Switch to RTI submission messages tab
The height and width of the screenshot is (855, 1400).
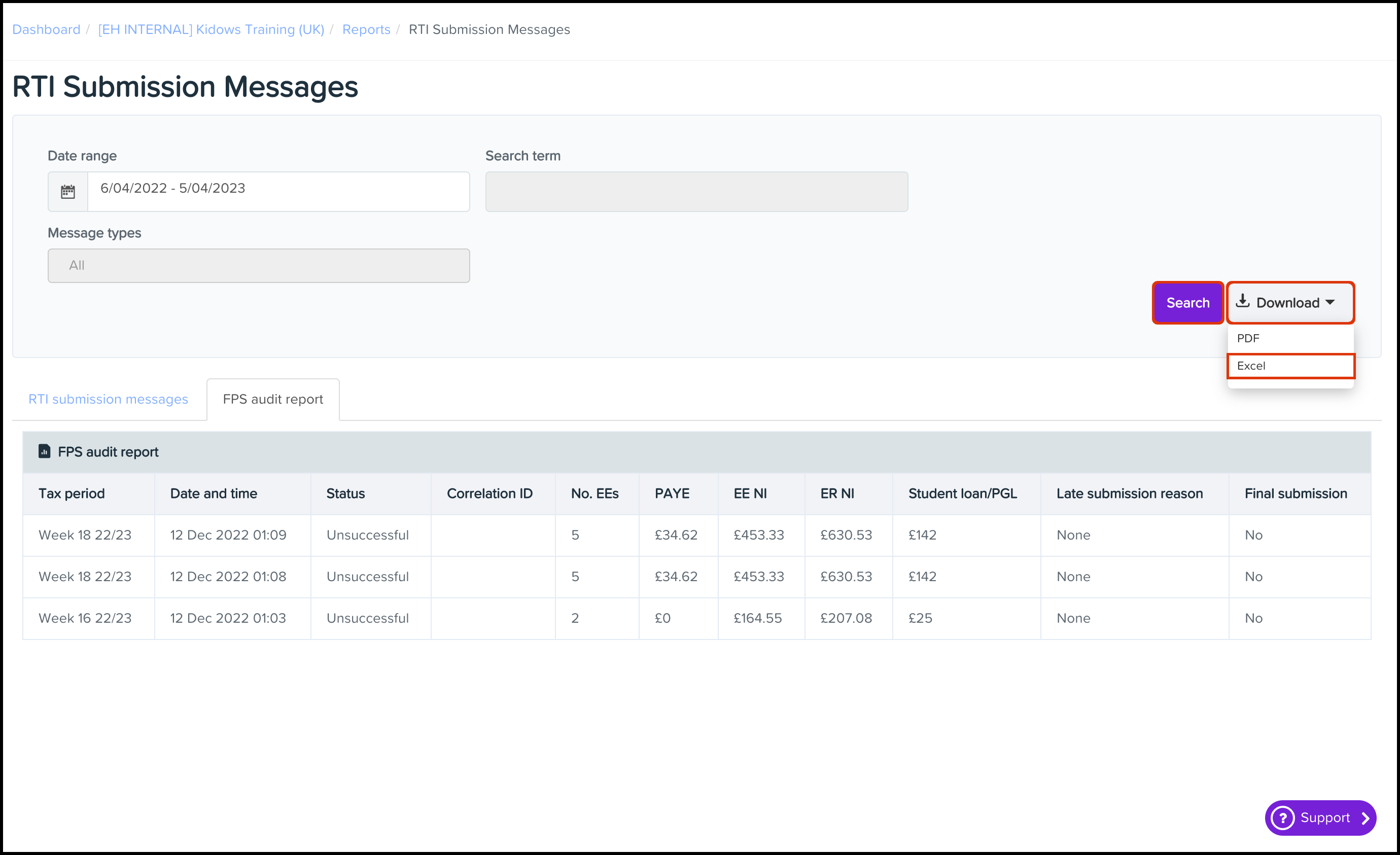click(108, 400)
